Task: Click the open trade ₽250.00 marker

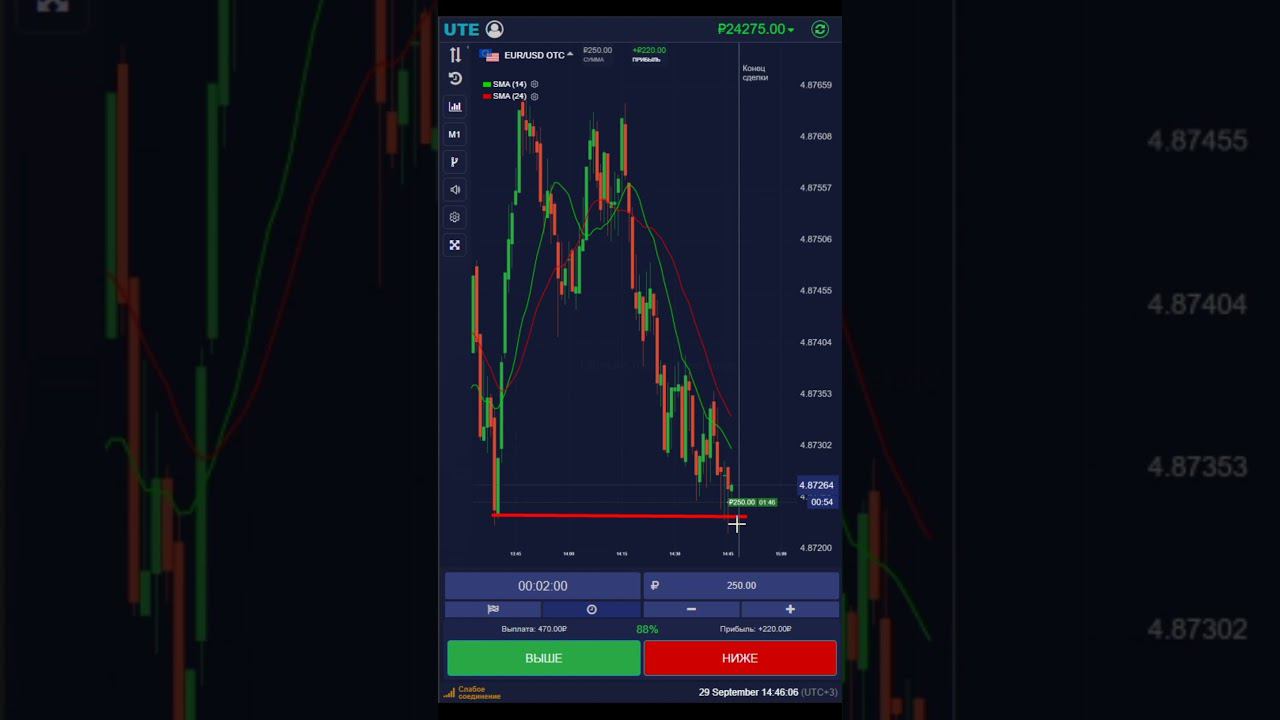Action: pyautogui.click(x=752, y=502)
